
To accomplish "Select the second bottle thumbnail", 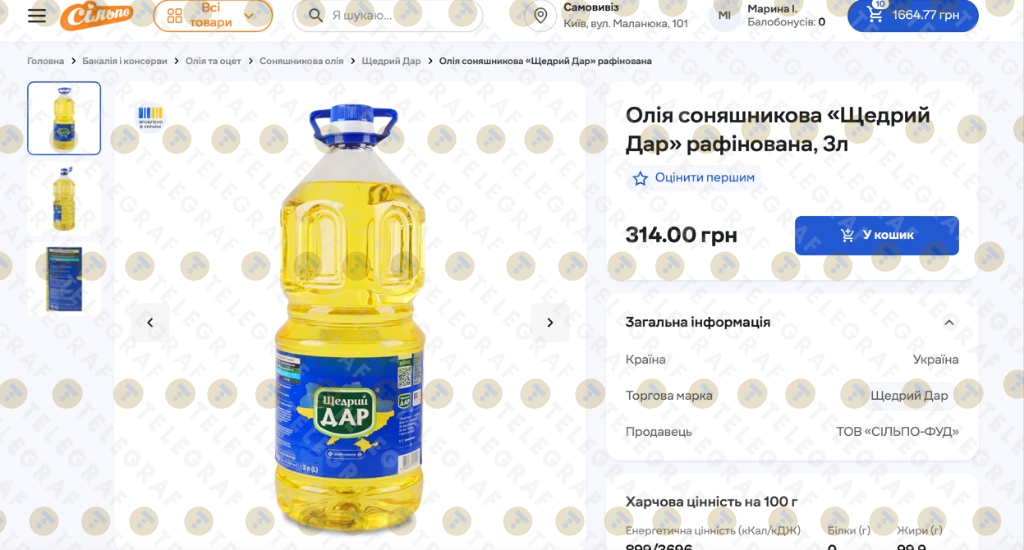I will pyautogui.click(x=64, y=199).
